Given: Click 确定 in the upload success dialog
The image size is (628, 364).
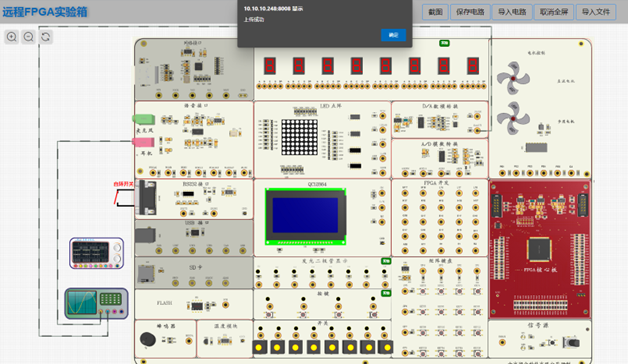Looking at the screenshot, I should point(393,35).
